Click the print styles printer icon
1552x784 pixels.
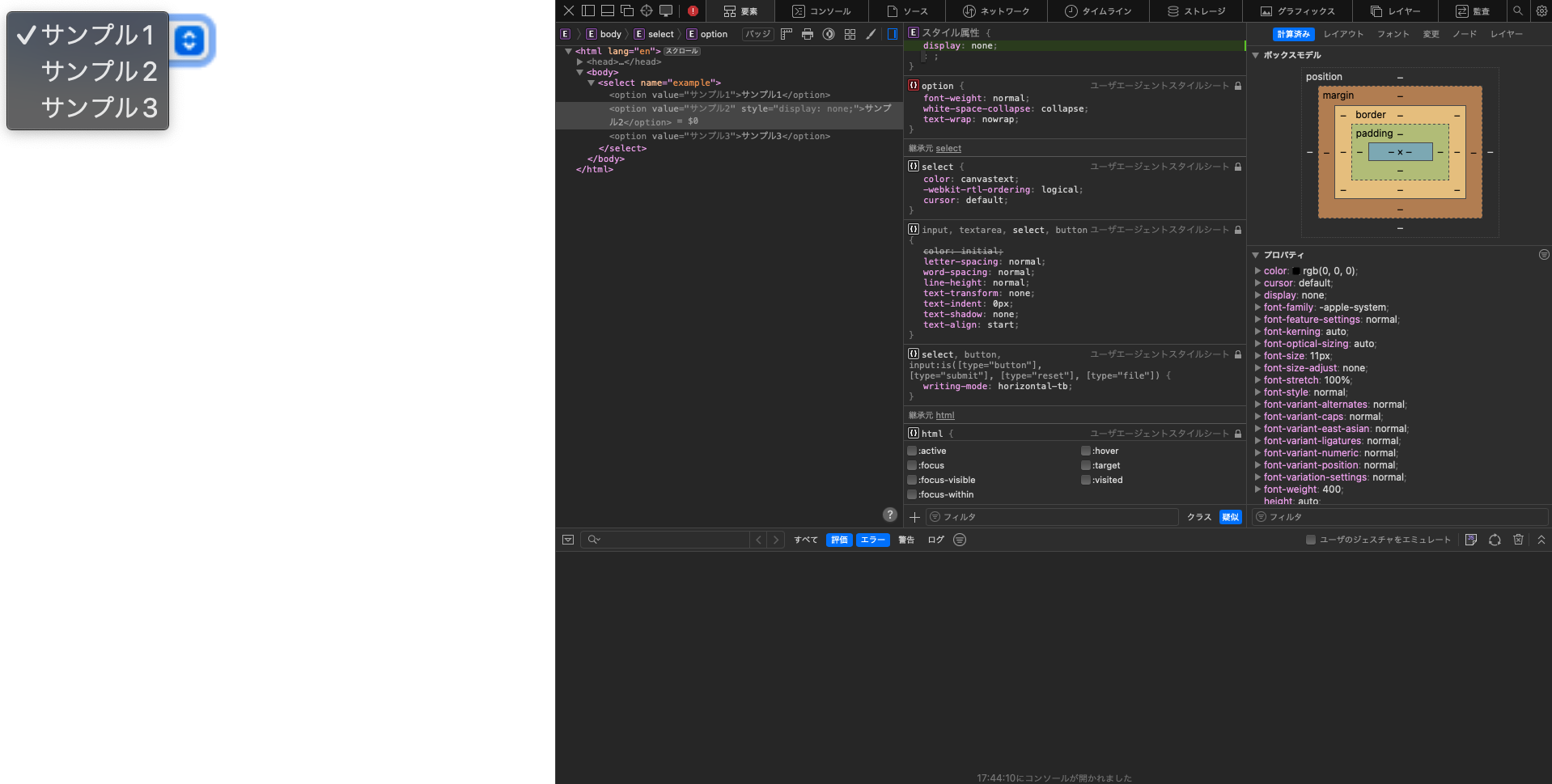point(807,34)
